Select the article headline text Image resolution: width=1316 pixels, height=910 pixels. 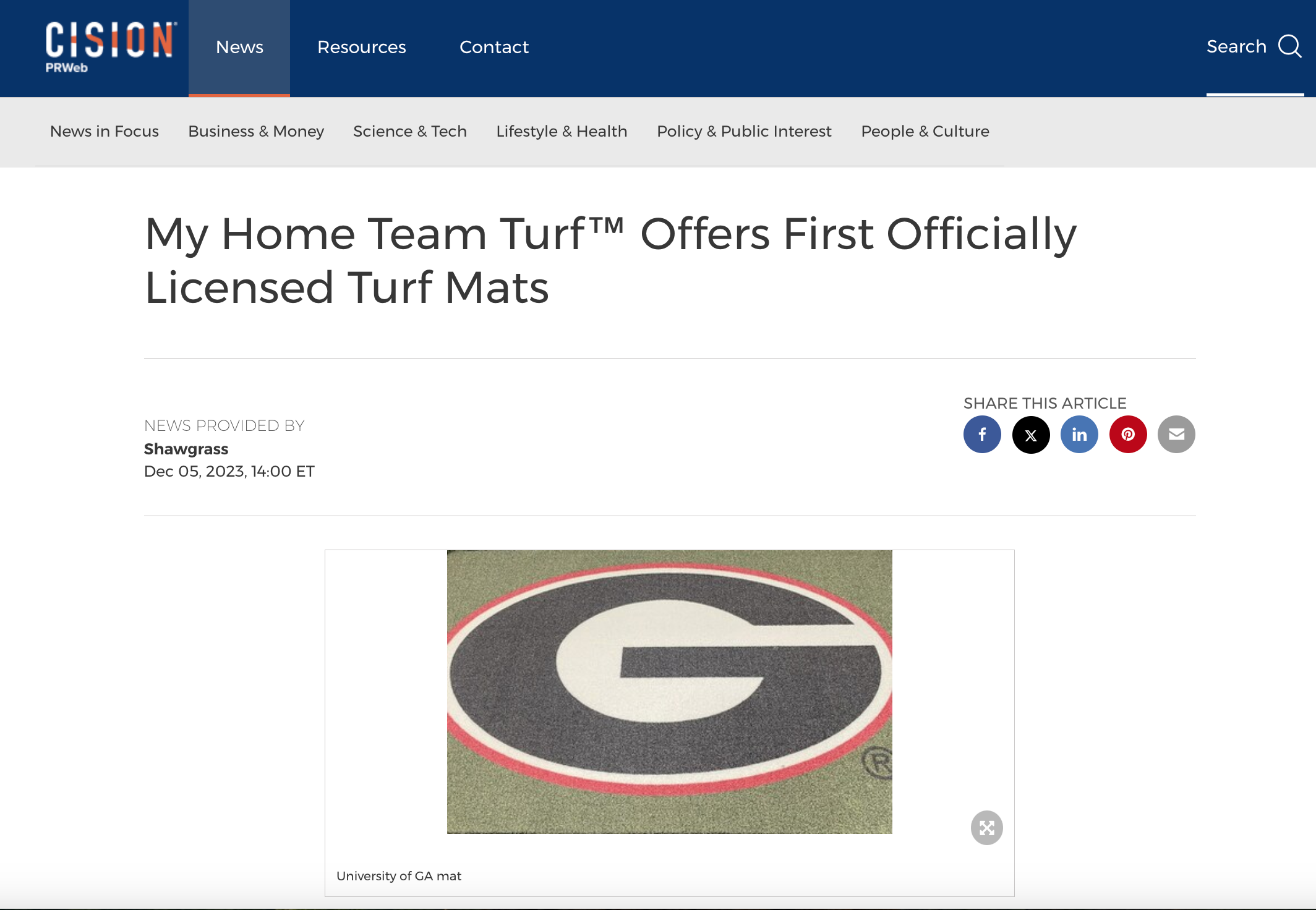tap(610, 260)
